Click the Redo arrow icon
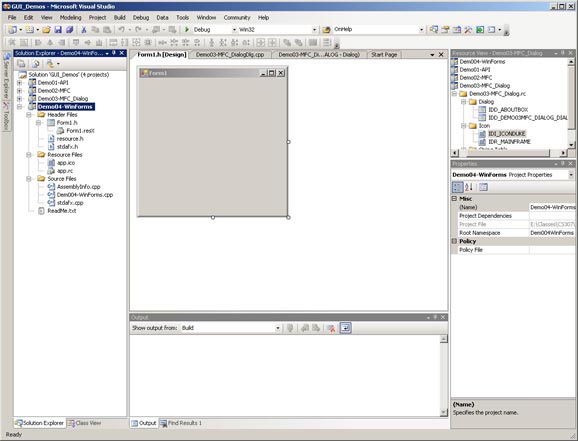This screenshot has height=441, width=578. 138,29
